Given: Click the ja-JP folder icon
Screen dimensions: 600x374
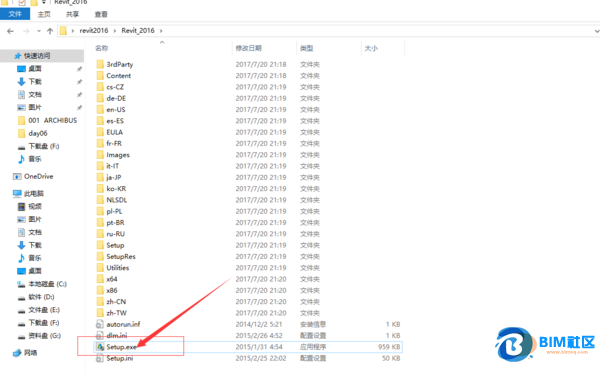Looking at the screenshot, I should [100, 177].
